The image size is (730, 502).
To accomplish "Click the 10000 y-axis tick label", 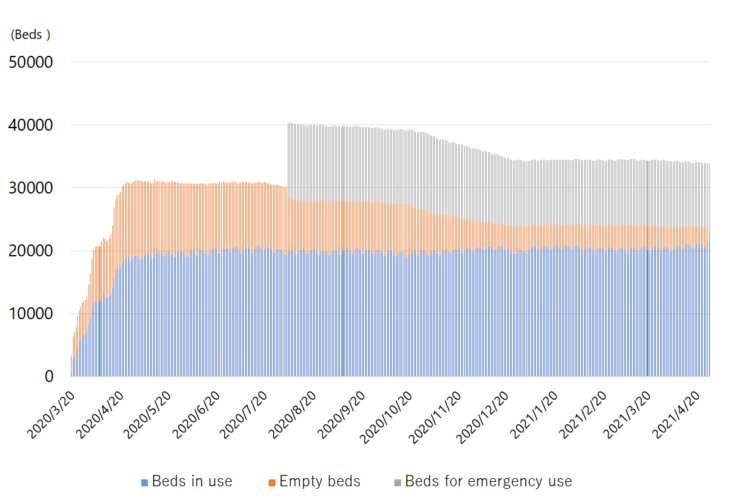I will point(31,314).
